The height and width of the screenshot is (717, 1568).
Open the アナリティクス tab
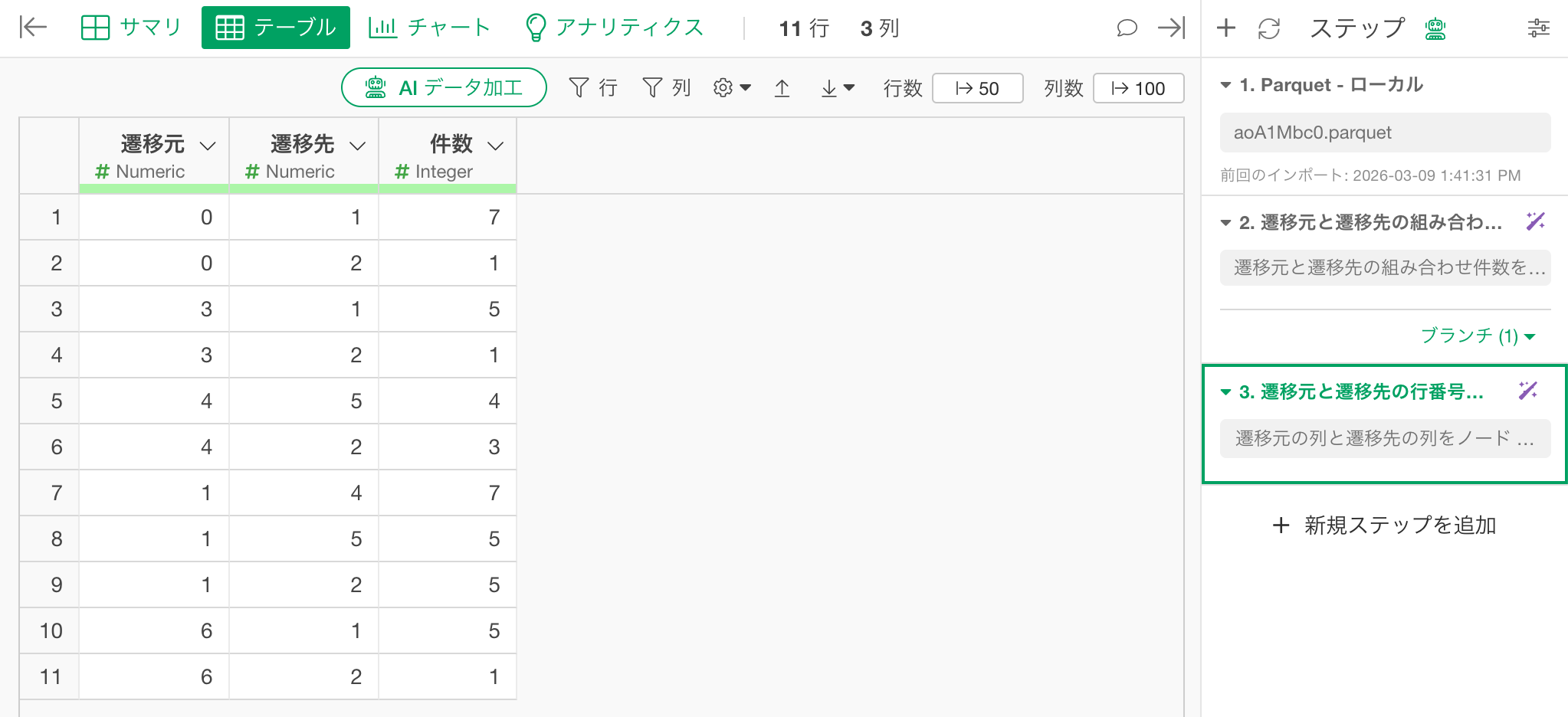coord(615,28)
